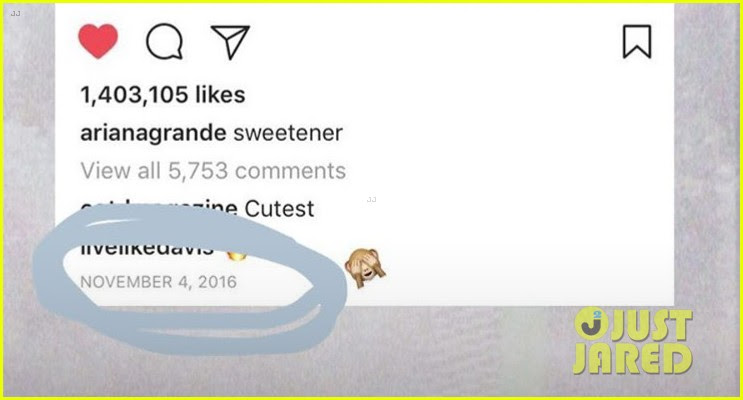Open the partially hidden commenter username before Cutest

coord(159,208)
